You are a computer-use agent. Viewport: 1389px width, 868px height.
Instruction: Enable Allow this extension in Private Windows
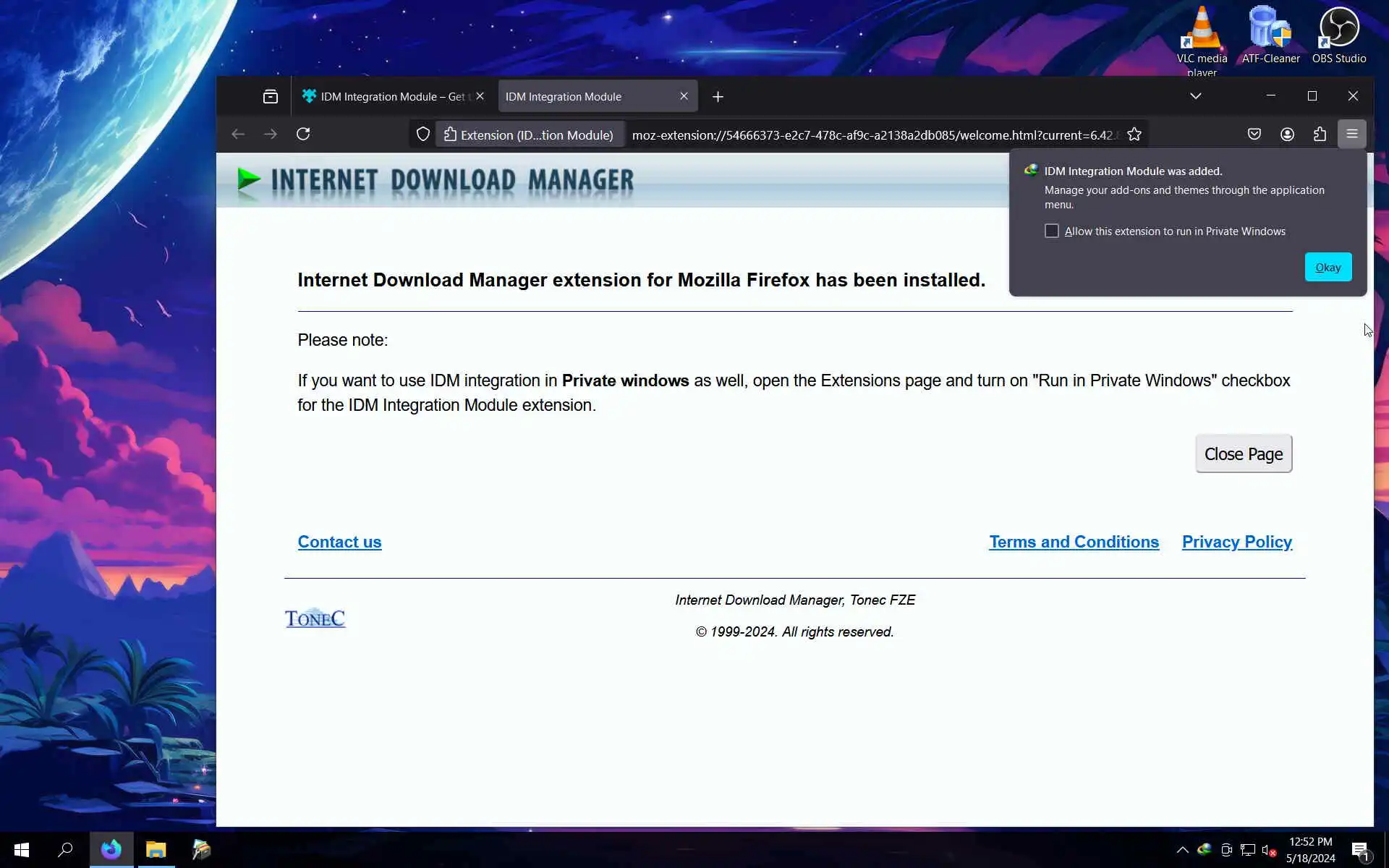pyautogui.click(x=1051, y=231)
